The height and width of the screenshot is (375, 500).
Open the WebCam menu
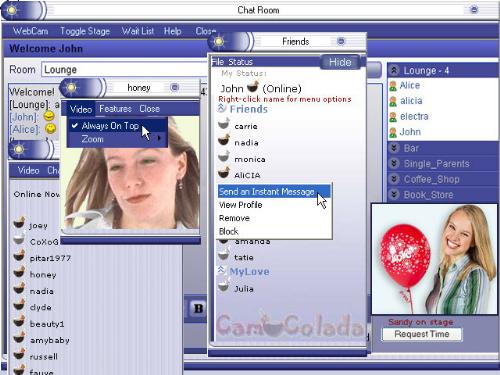click(30, 31)
